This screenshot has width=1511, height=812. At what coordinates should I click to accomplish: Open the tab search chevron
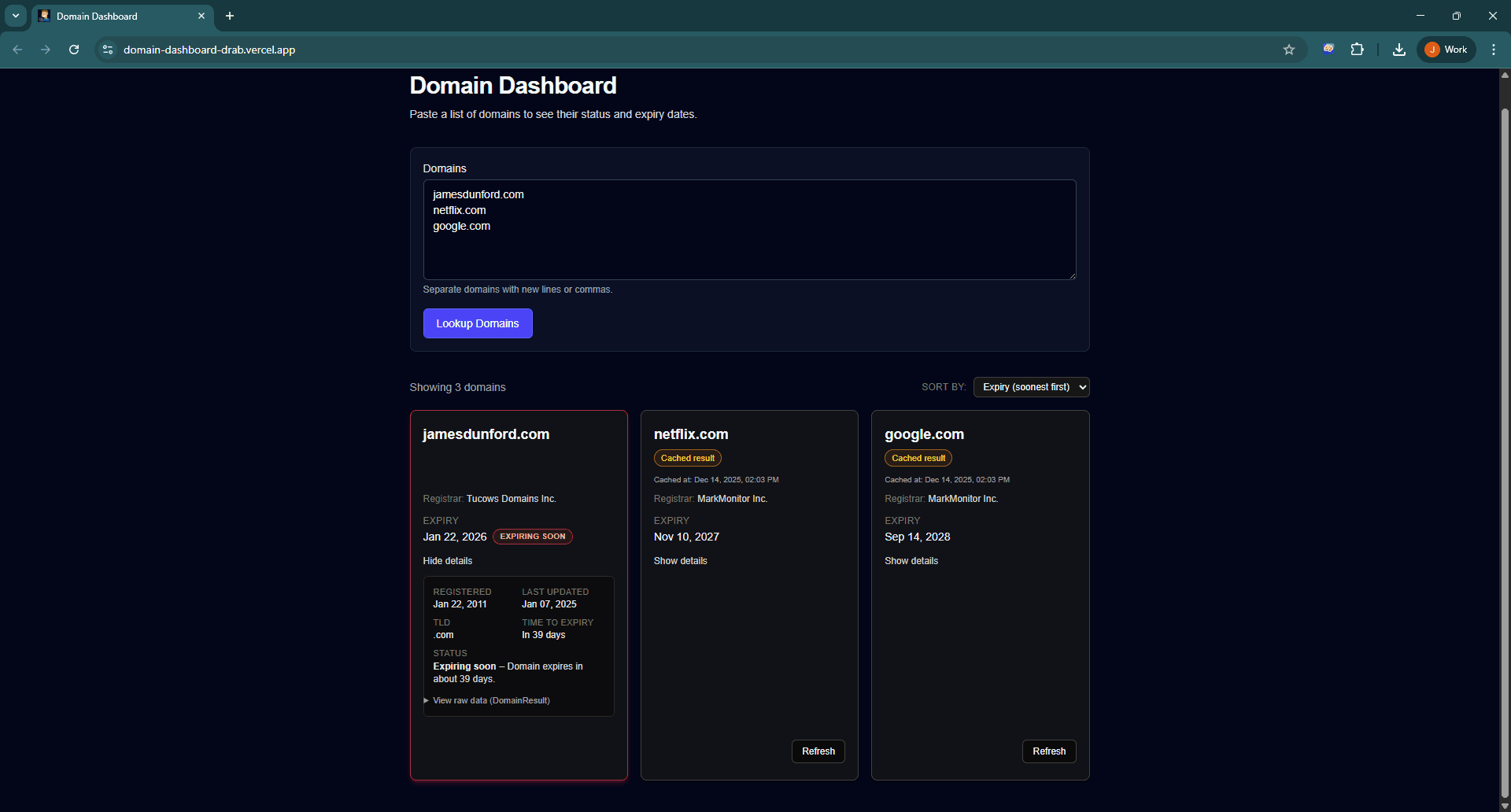tap(15, 16)
